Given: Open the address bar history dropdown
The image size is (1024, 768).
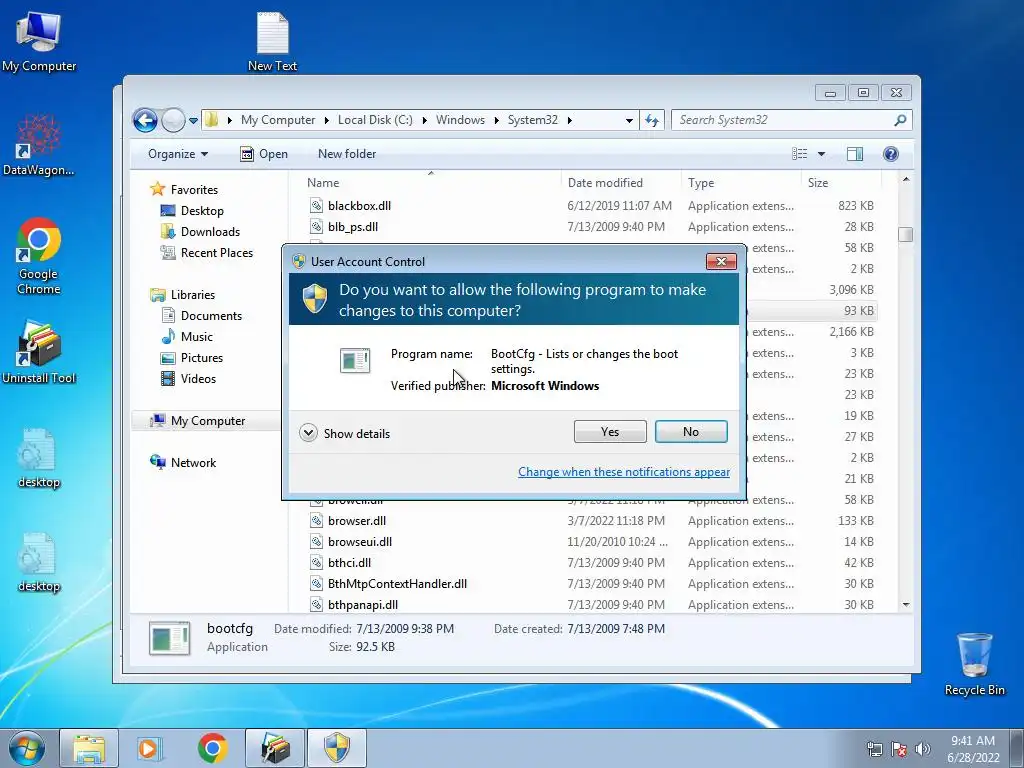Looking at the screenshot, I should [x=629, y=120].
